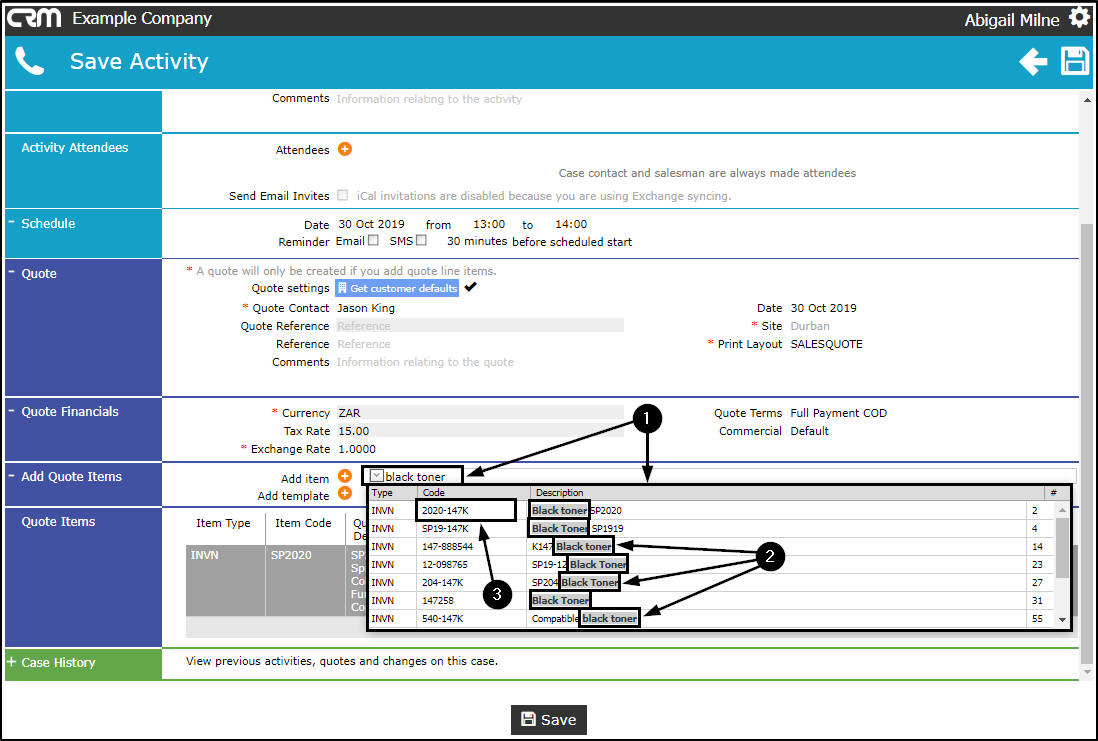The image size is (1098, 741).
Task: Click Quote Reference input field
Action: tap(480, 326)
